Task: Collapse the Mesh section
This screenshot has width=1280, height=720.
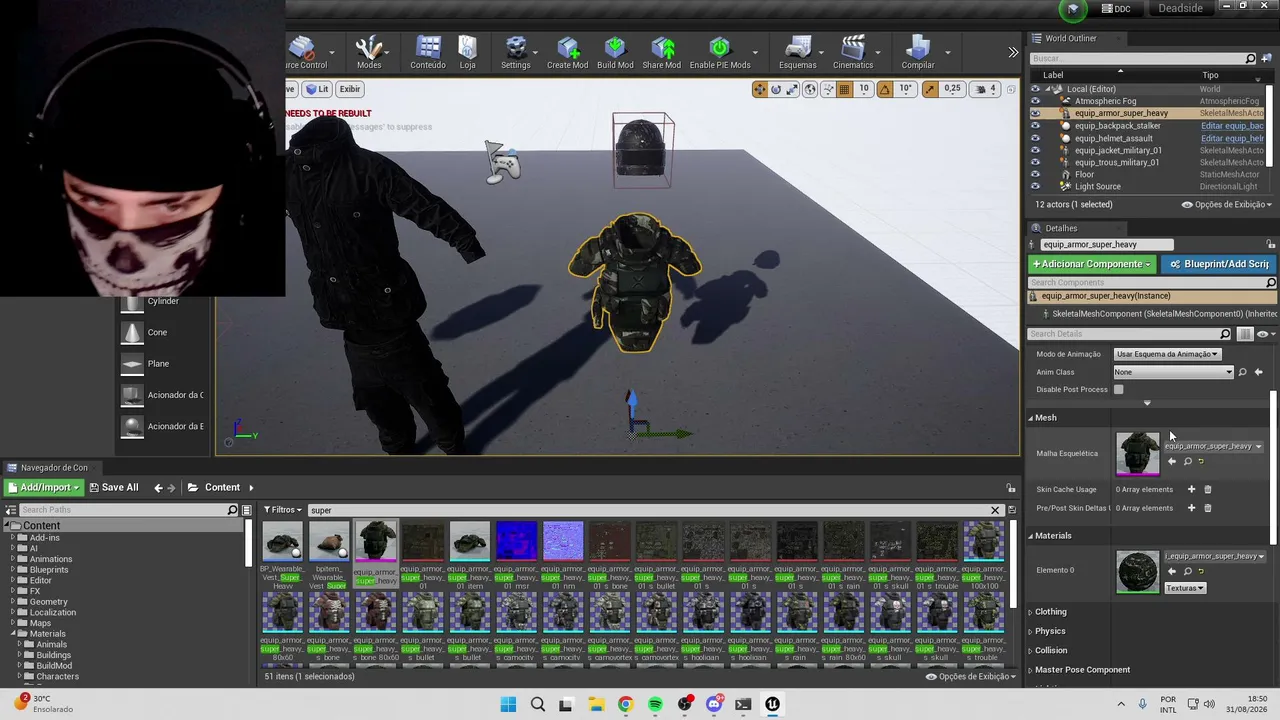Action: [x=1031, y=418]
